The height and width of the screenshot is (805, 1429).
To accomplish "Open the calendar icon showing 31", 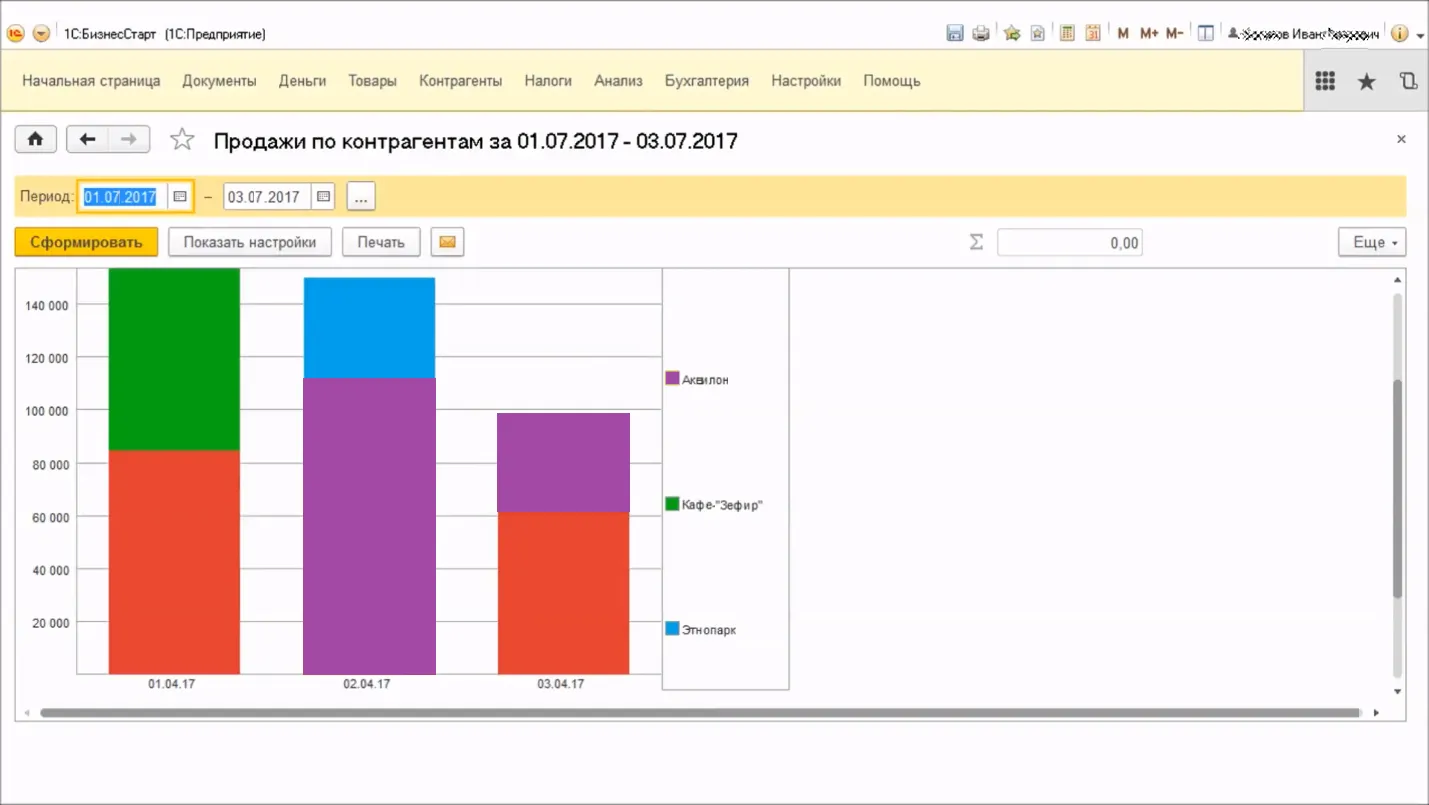I will (1093, 33).
